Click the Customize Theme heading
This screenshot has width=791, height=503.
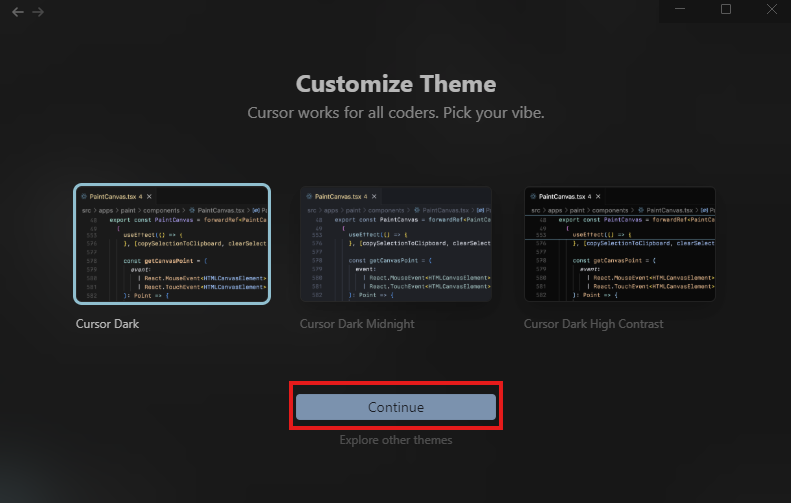click(396, 84)
